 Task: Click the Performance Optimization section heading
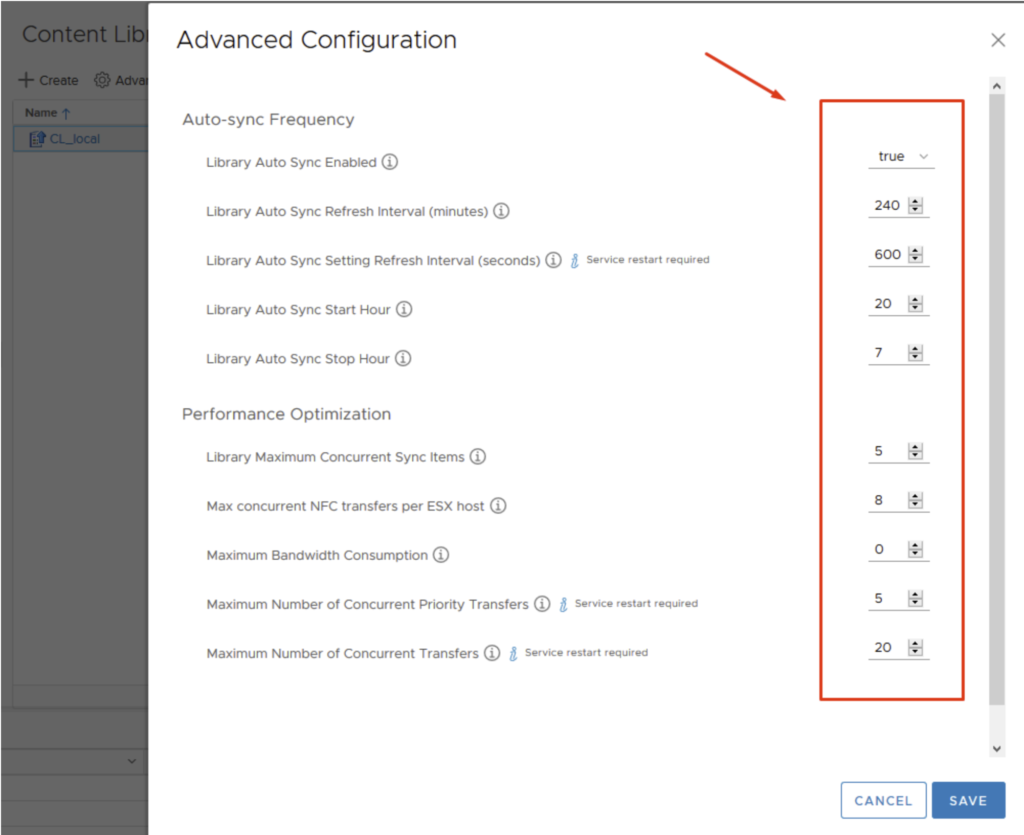coord(287,414)
